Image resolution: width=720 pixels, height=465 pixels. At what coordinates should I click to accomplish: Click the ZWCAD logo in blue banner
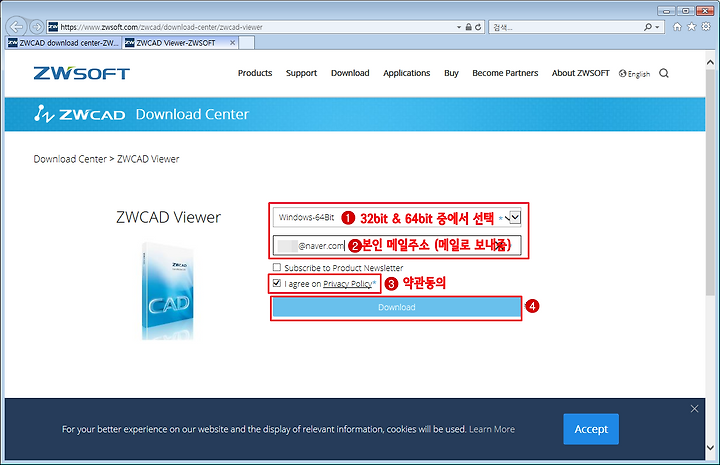tap(79, 114)
